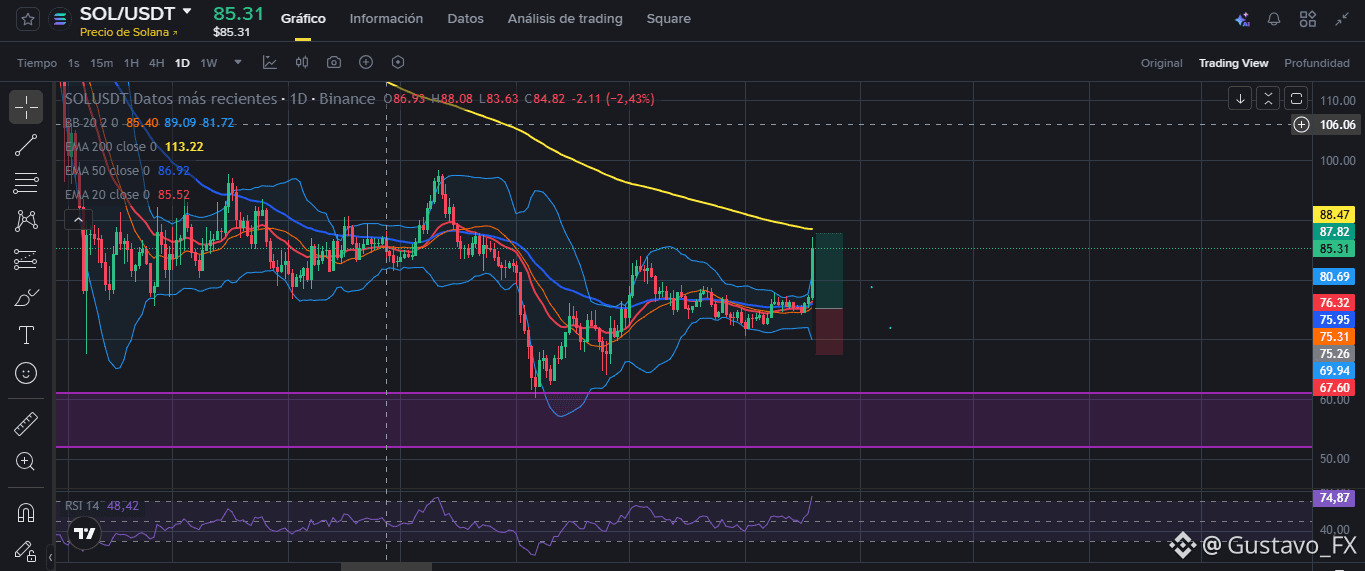
Task: Open SOL/USDT pair selector dropdown
Action: (x=186, y=12)
